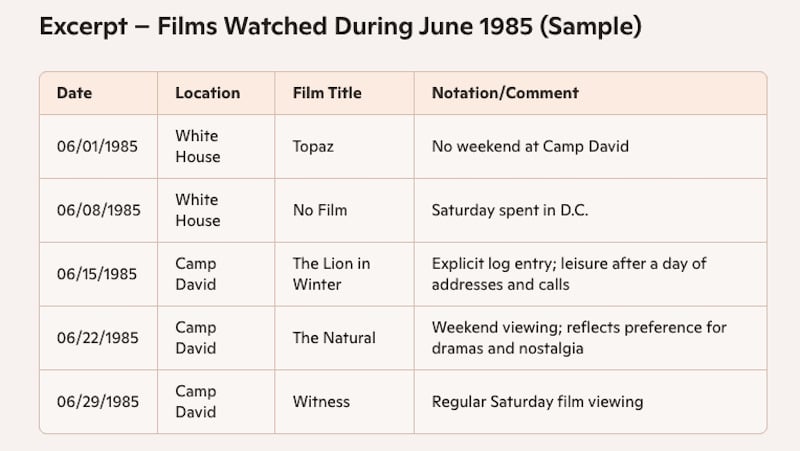The image size is (800, 451).
Task: Select the "No Film" cell
Action: coord(319,210)
